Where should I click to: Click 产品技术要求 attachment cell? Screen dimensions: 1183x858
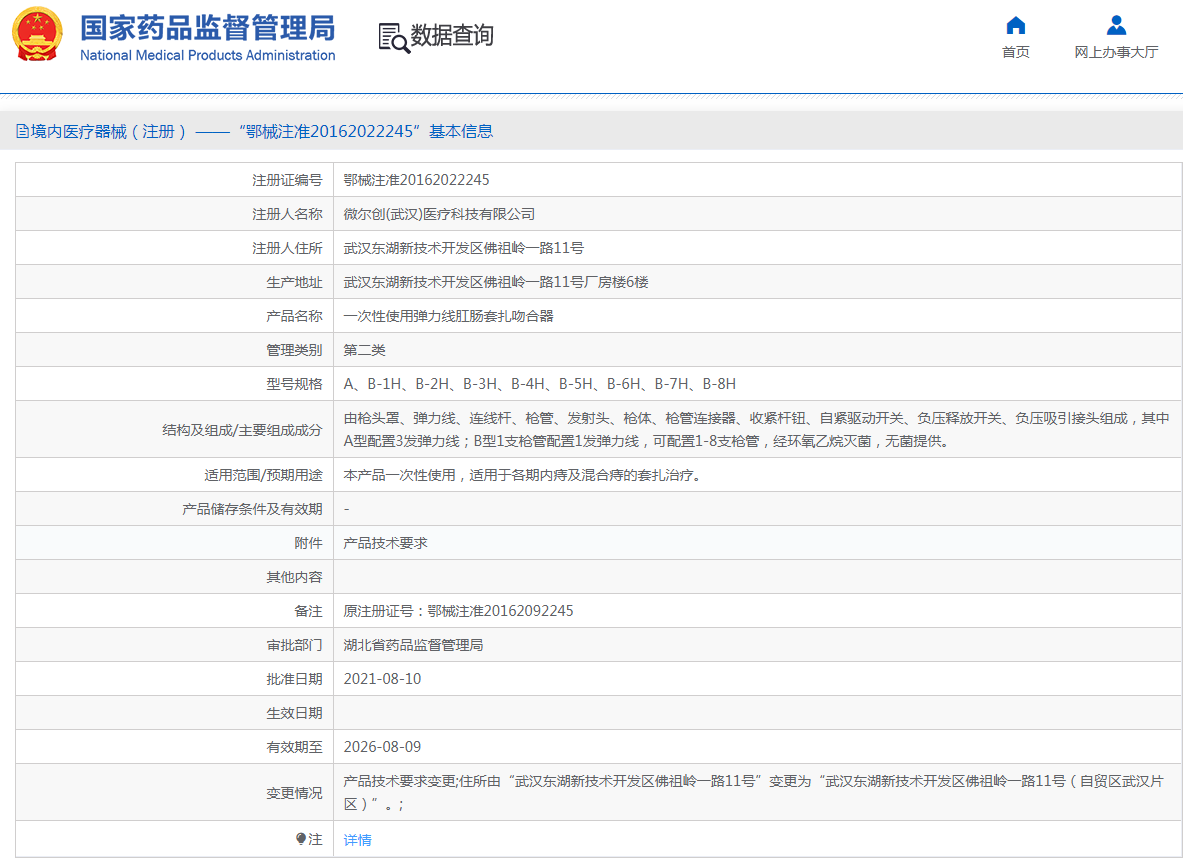(x=385, y=543)
